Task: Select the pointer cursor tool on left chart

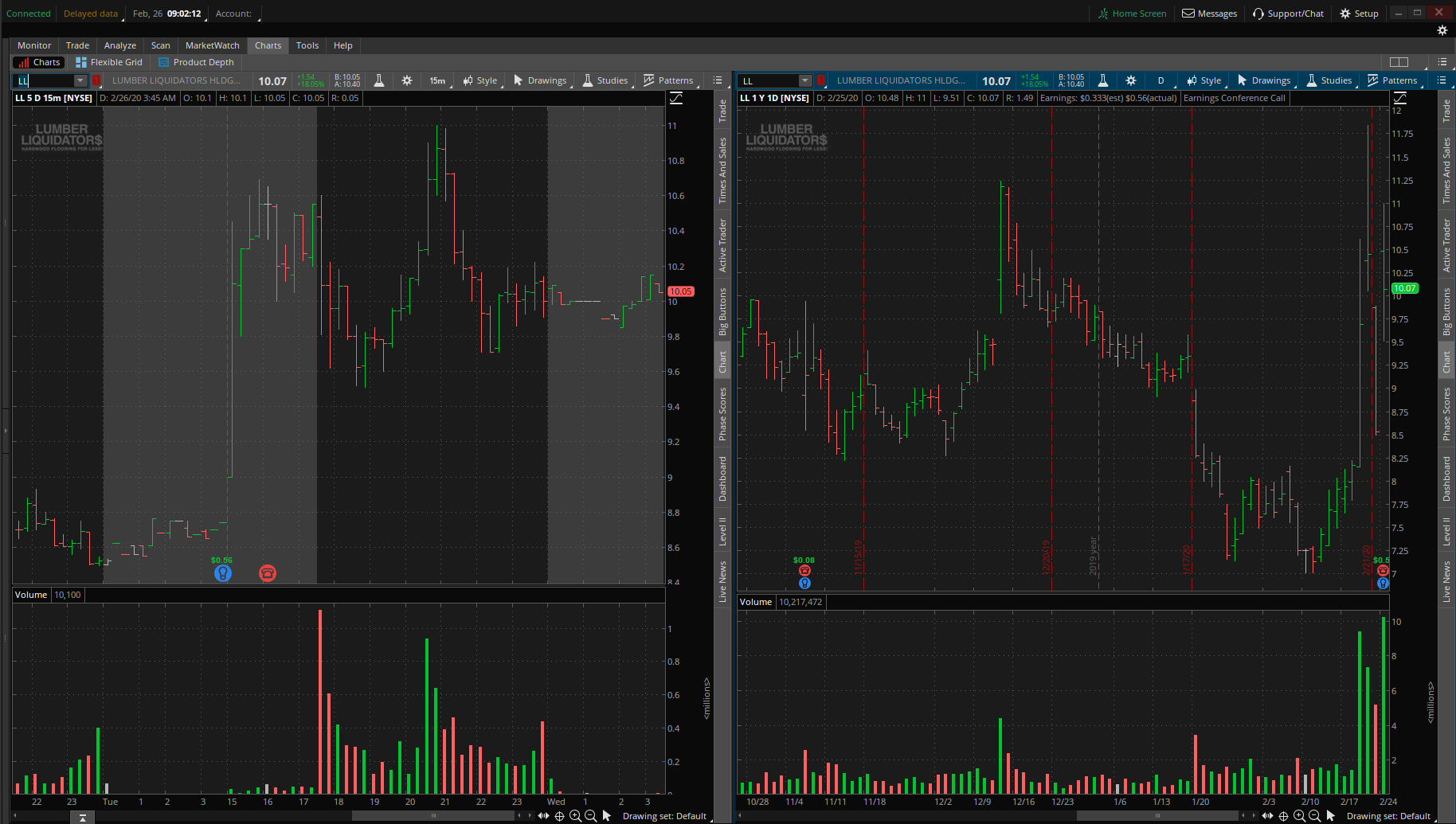Action: (x=607, y=816)
